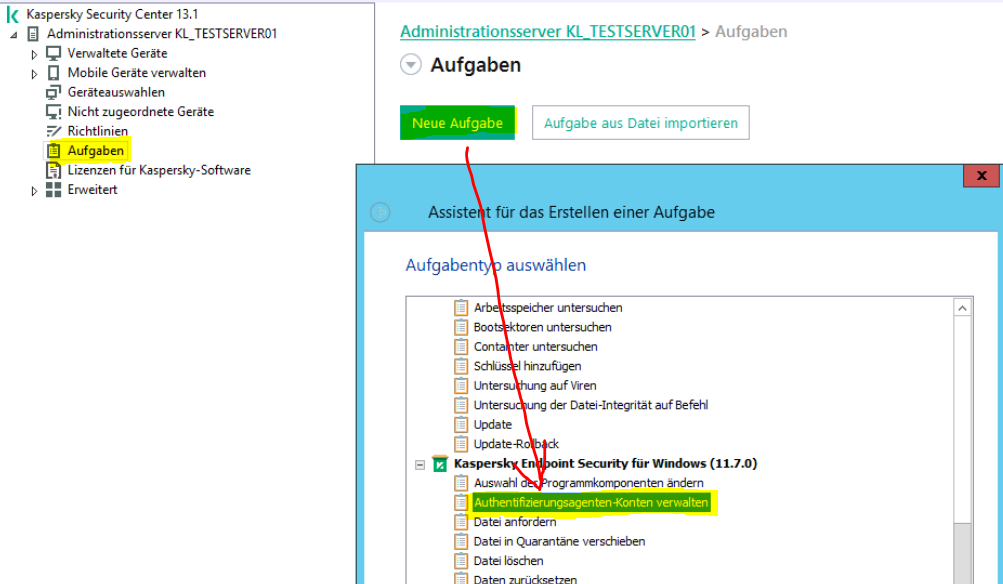This screenshot has height=584, width=1003.
Task: Toggle the round dropdown beside Aufgaben heading
Action: tap(411, 65)
